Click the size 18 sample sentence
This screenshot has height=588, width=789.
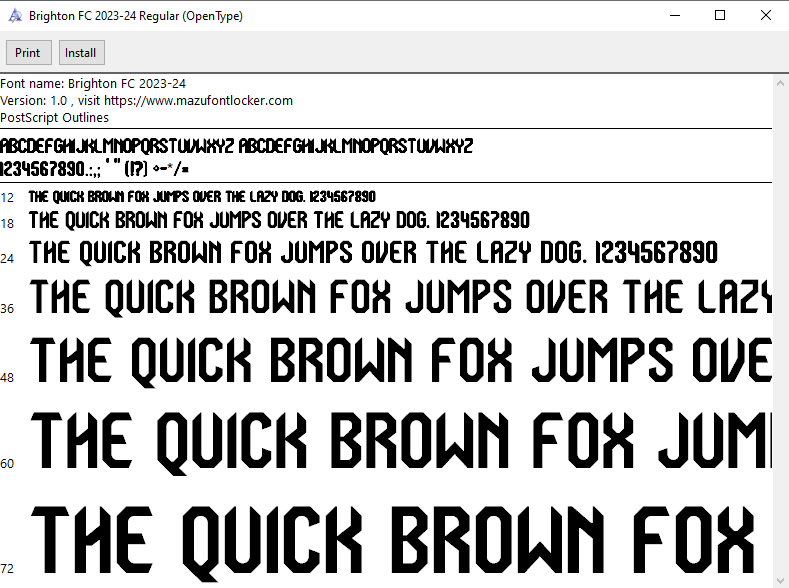279,220
